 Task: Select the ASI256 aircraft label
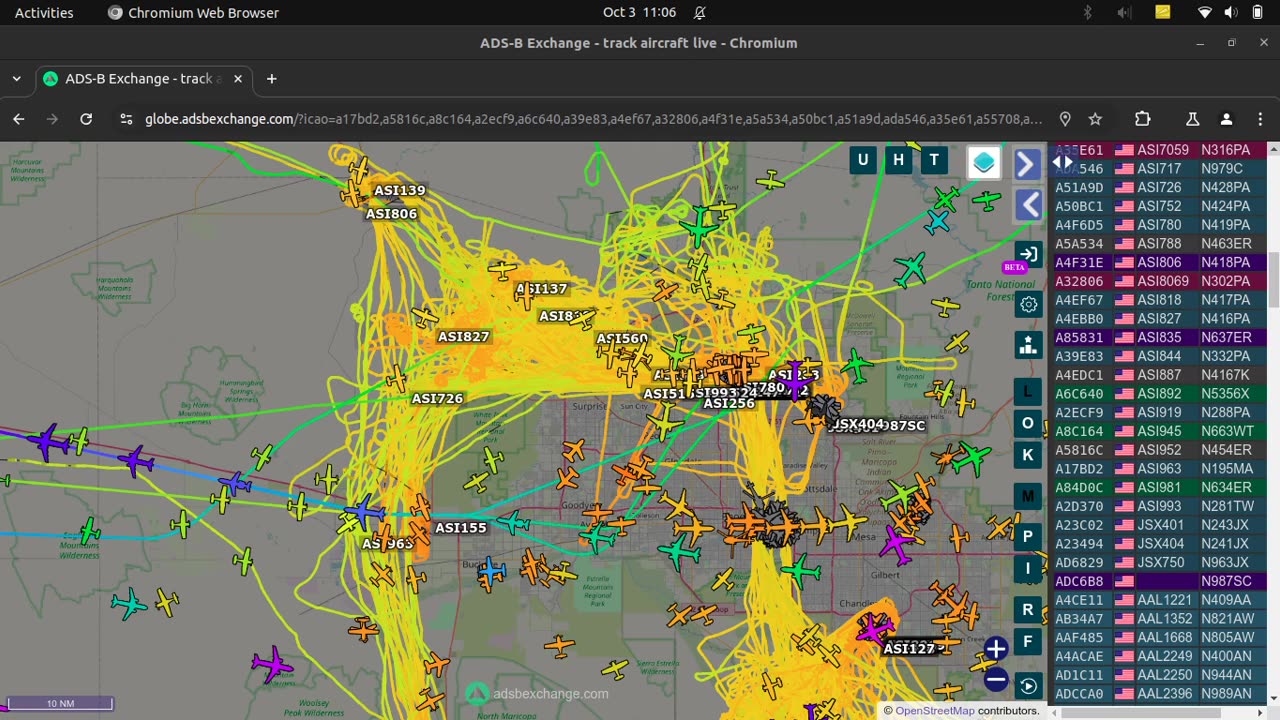pos(728,404)
